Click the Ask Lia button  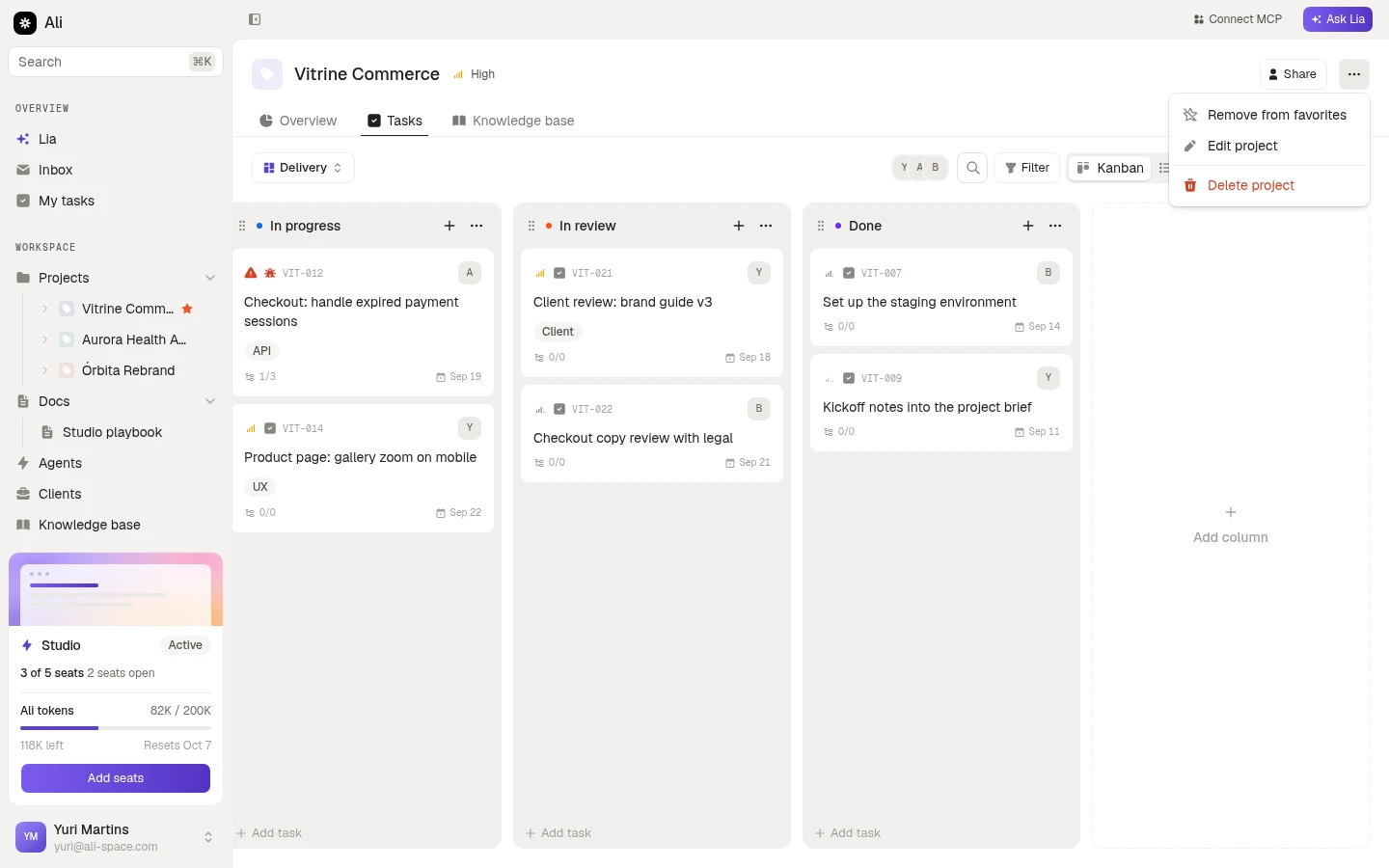(1338, 19)
